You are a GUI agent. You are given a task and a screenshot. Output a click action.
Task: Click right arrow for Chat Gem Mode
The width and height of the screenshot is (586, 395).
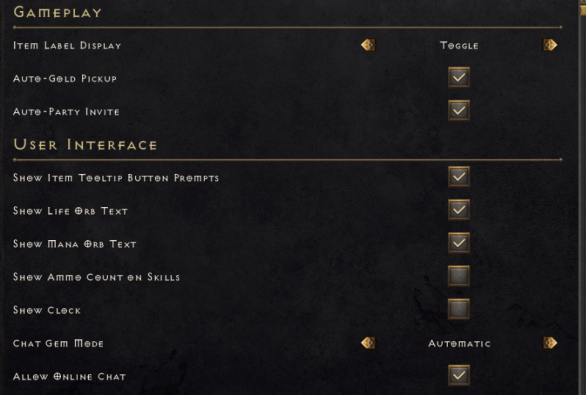click(550, 343)
